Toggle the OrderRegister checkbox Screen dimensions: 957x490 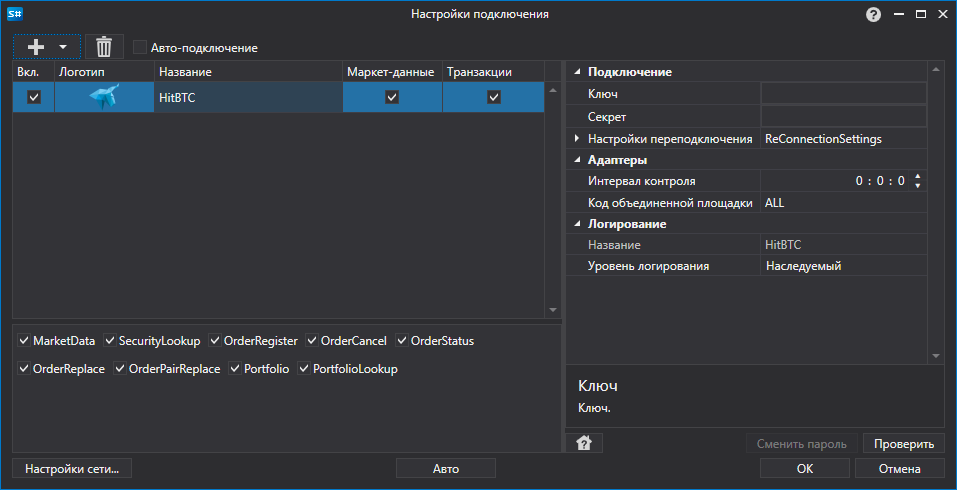215,341
